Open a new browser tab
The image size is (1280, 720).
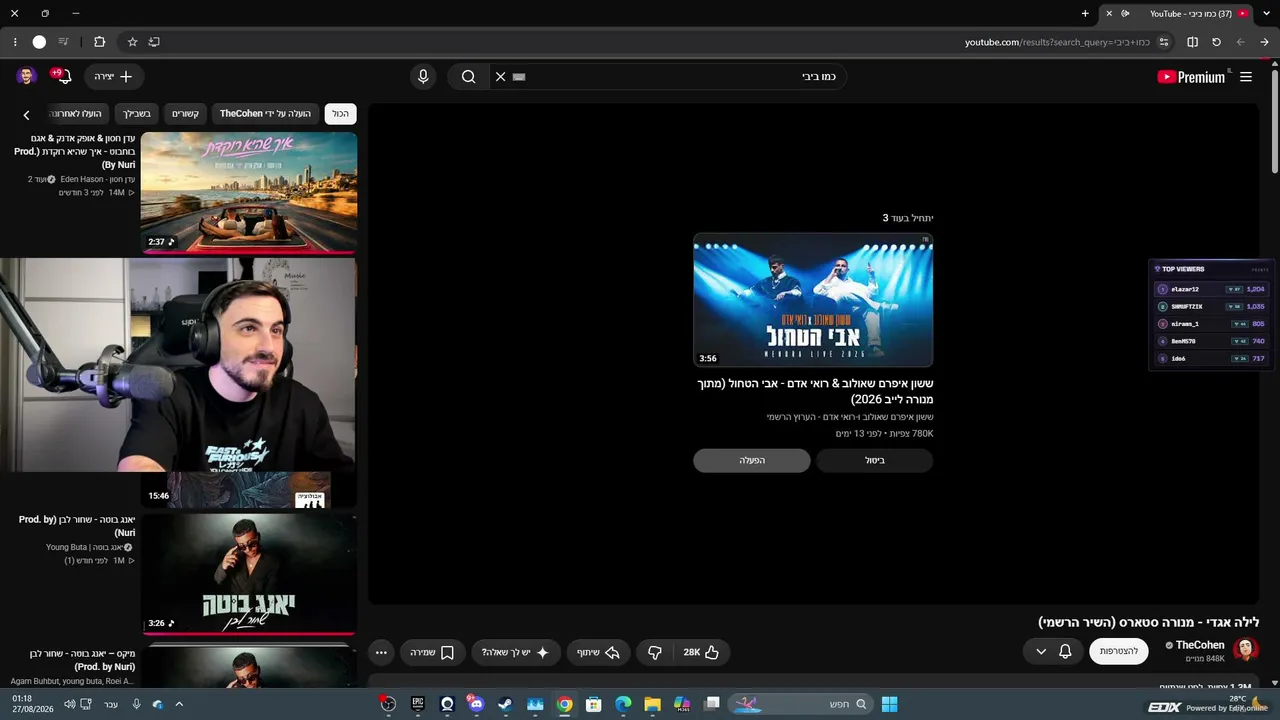[1085, 14]
